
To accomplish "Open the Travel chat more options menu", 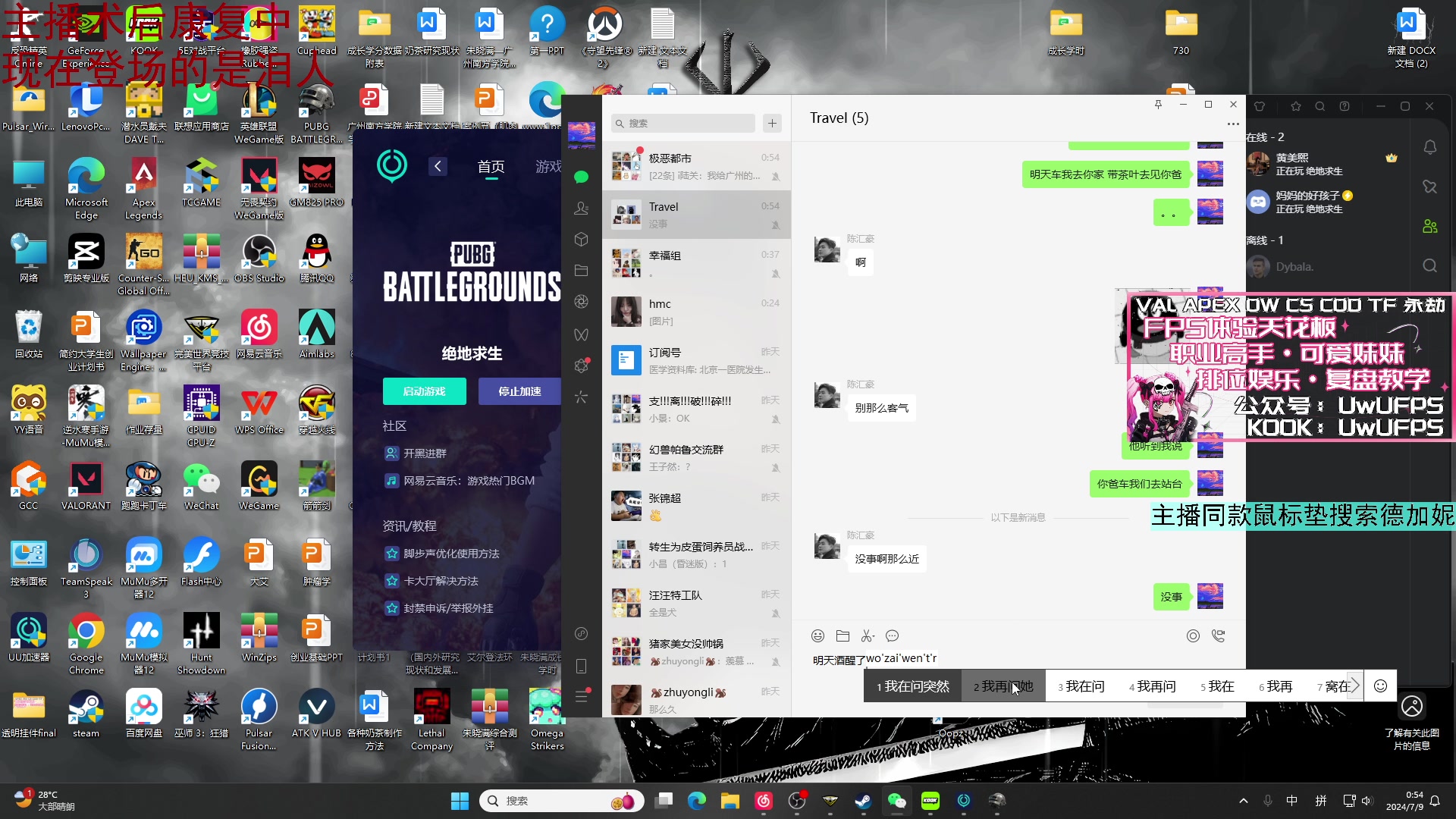I will click(x=1233, y=124).
